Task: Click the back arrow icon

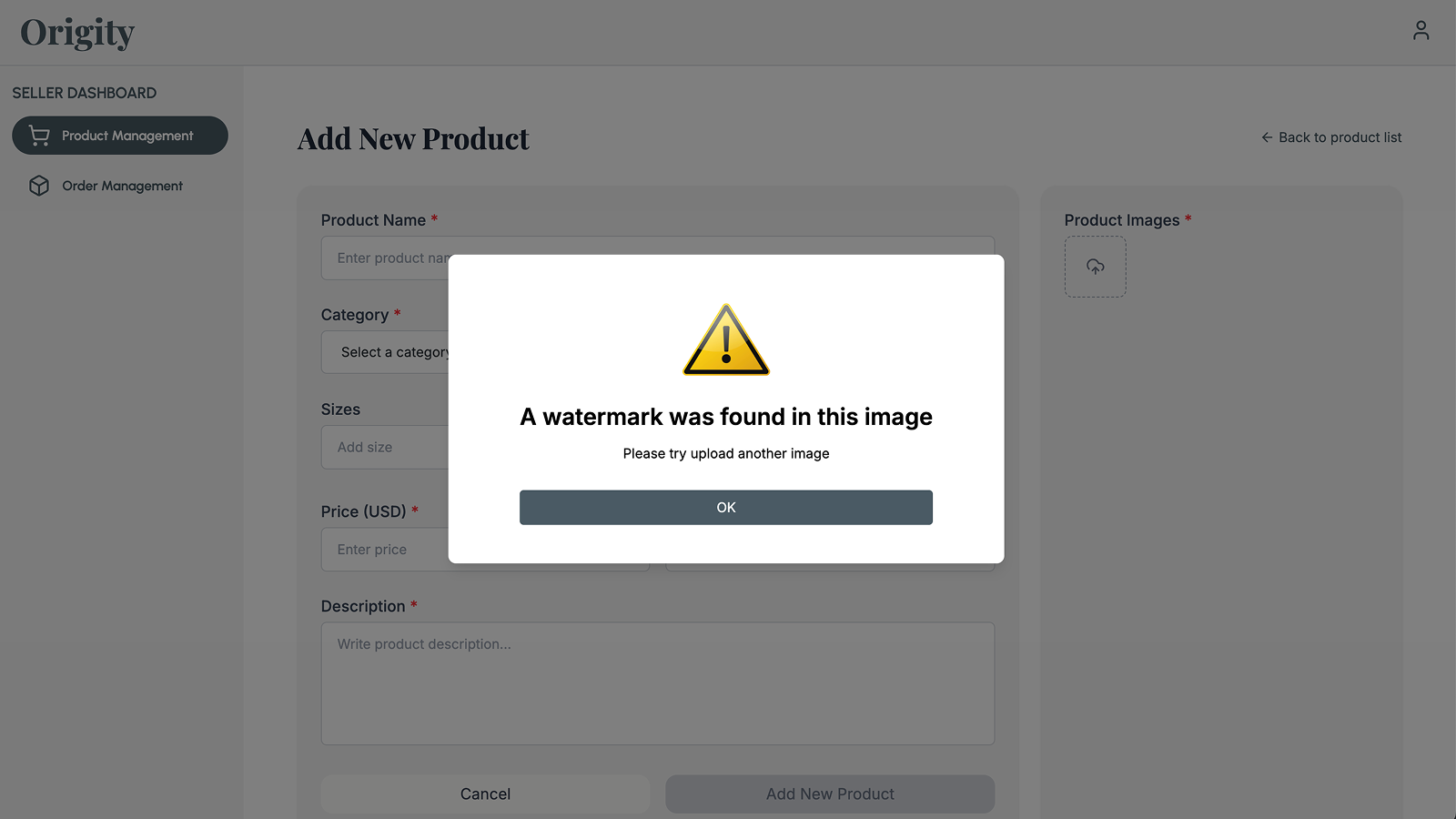Action: click(x=1267, y=137)
